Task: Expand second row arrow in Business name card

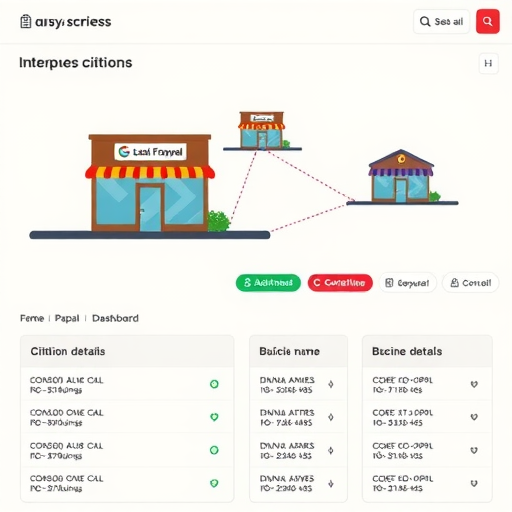Action: [x=331, y=417]
